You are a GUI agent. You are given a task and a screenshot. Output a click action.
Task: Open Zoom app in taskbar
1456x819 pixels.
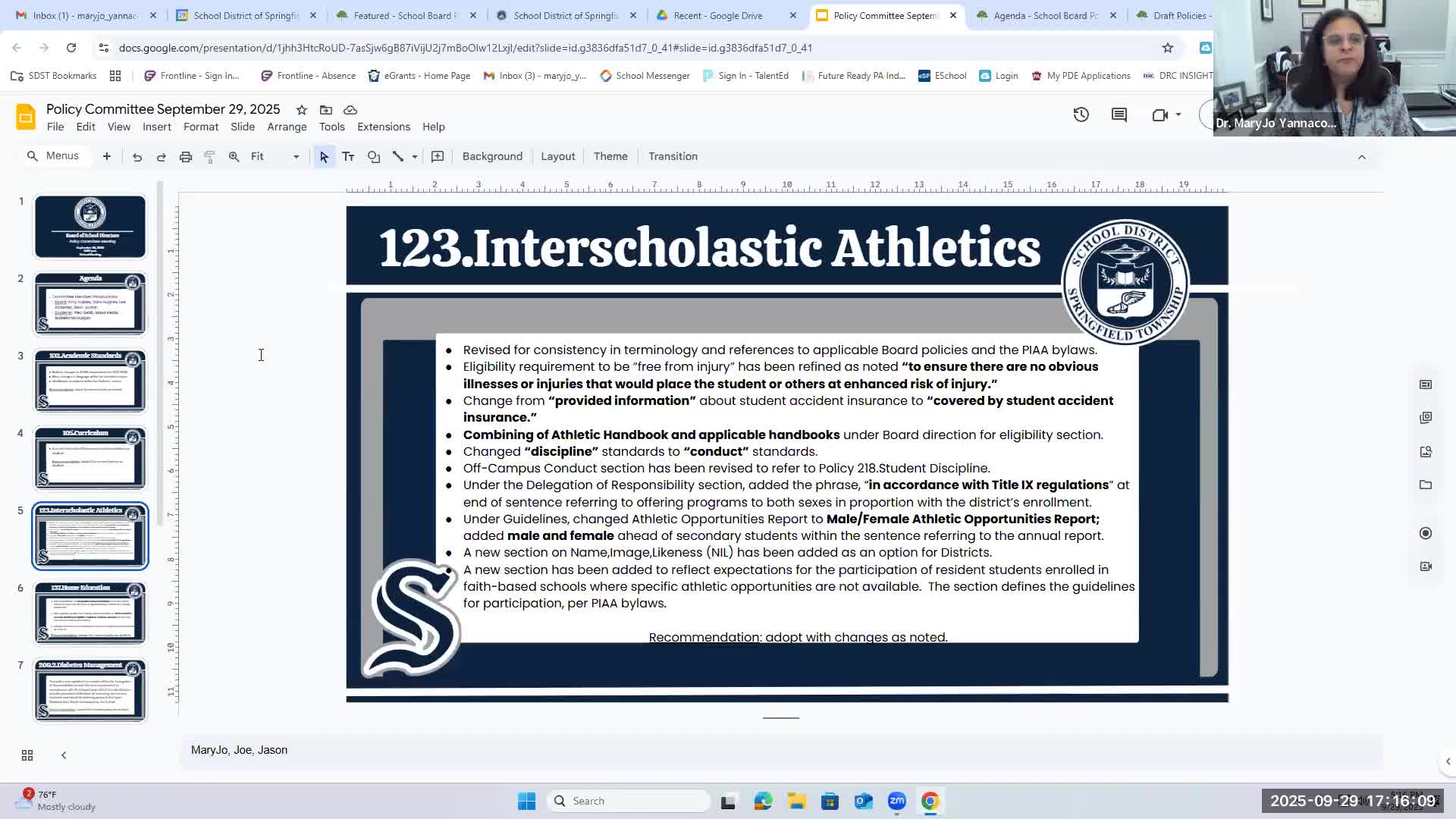pyautogui.click(x=896, y=801)
